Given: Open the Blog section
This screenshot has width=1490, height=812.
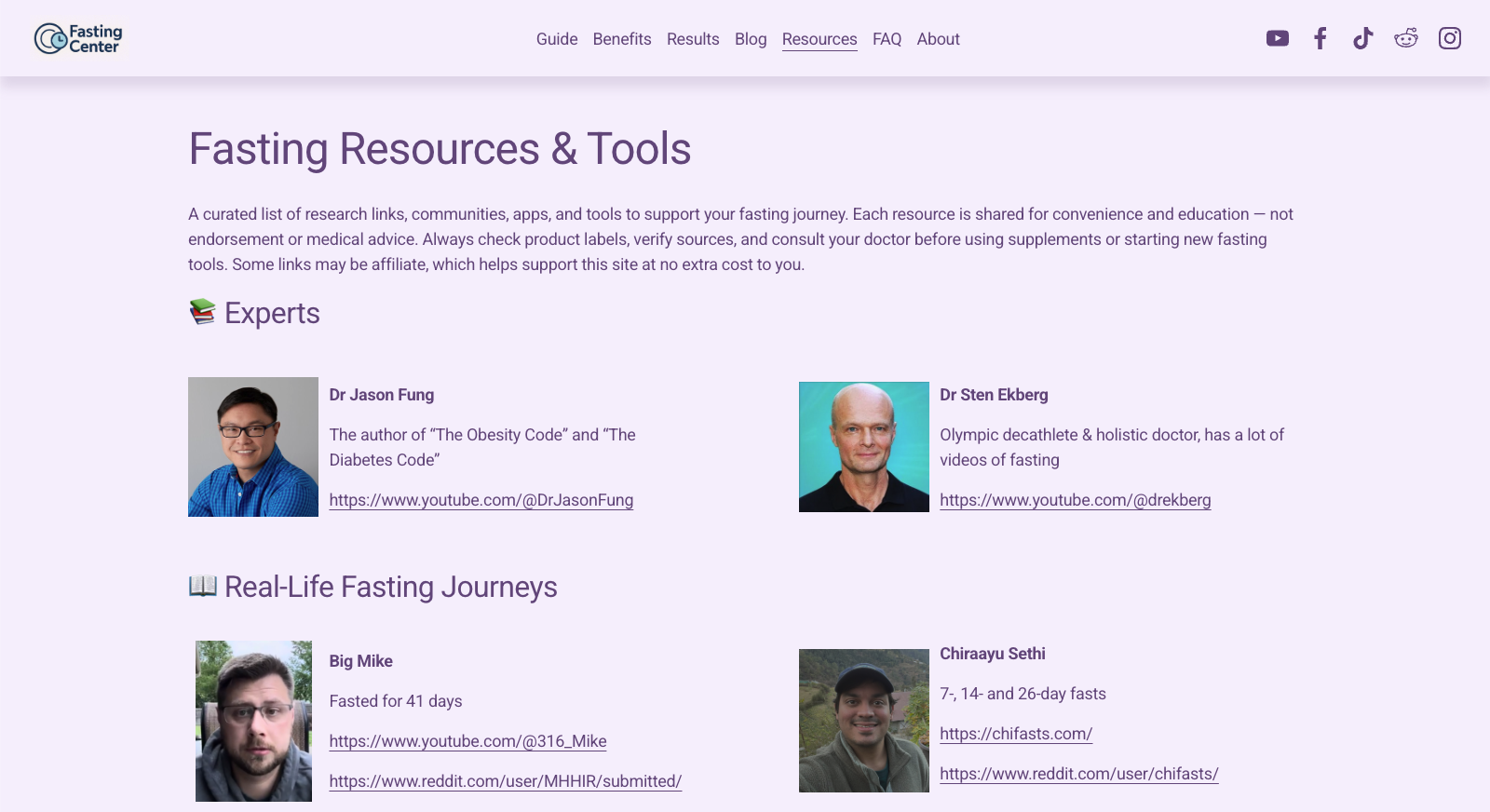Looking at the screenshot, I should [751, 39].
